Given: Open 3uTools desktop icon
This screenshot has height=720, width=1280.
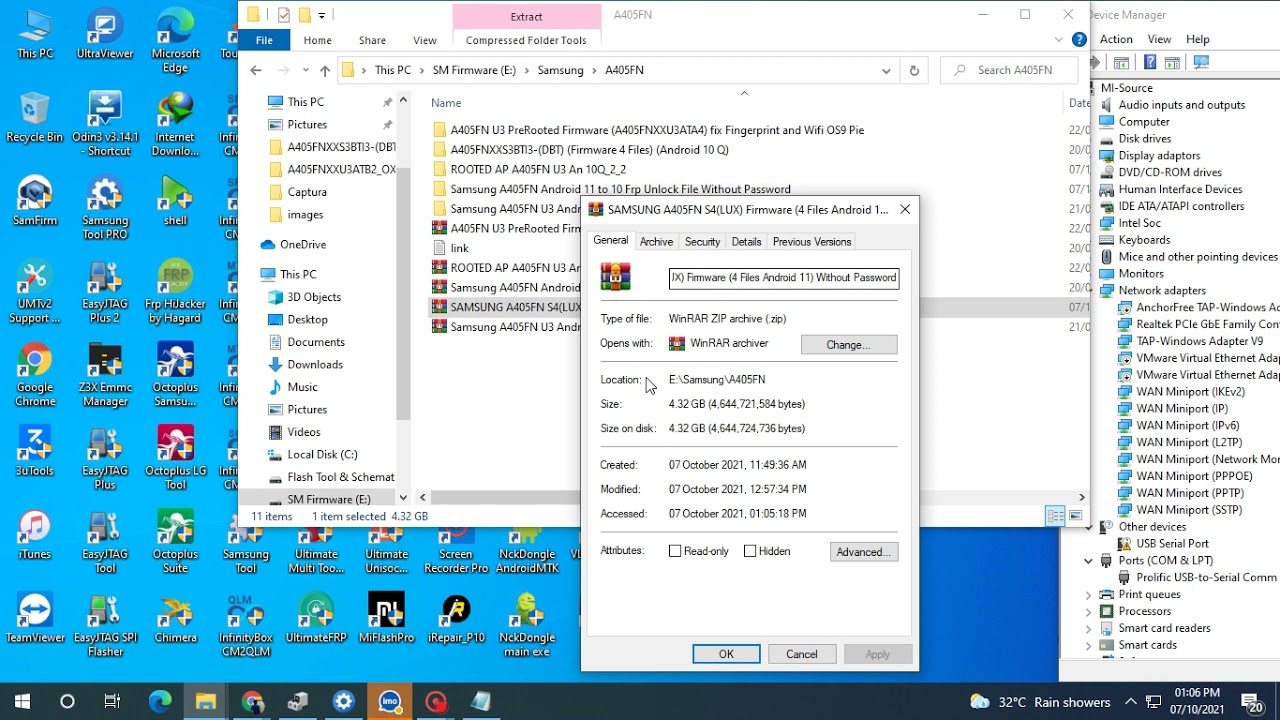Looking at the screenshot, I should pyautogui.click(x=35, y=453).
